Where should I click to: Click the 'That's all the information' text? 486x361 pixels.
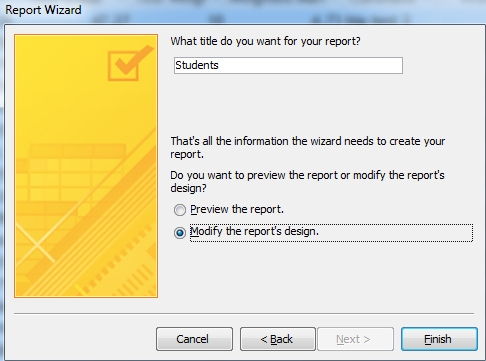point(308,148)
